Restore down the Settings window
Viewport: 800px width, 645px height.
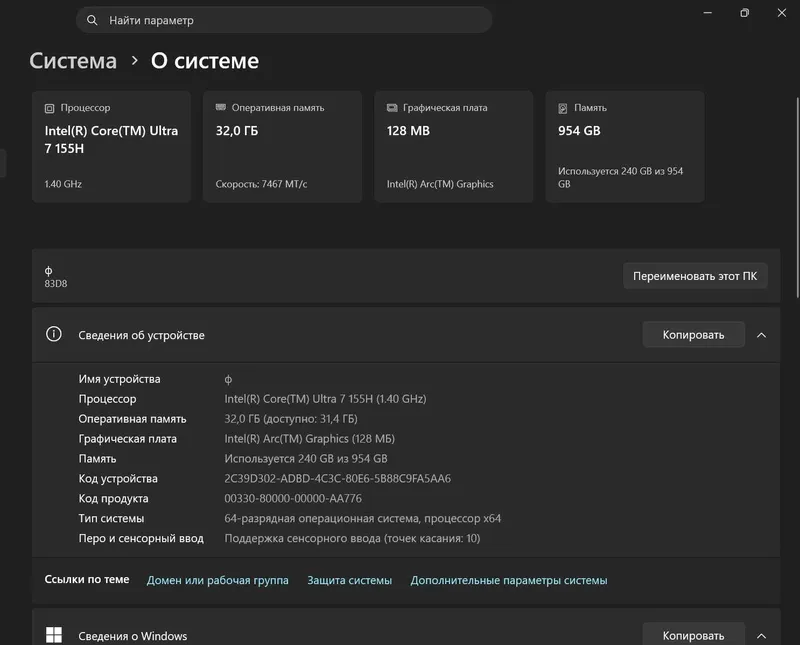(744, 13)
